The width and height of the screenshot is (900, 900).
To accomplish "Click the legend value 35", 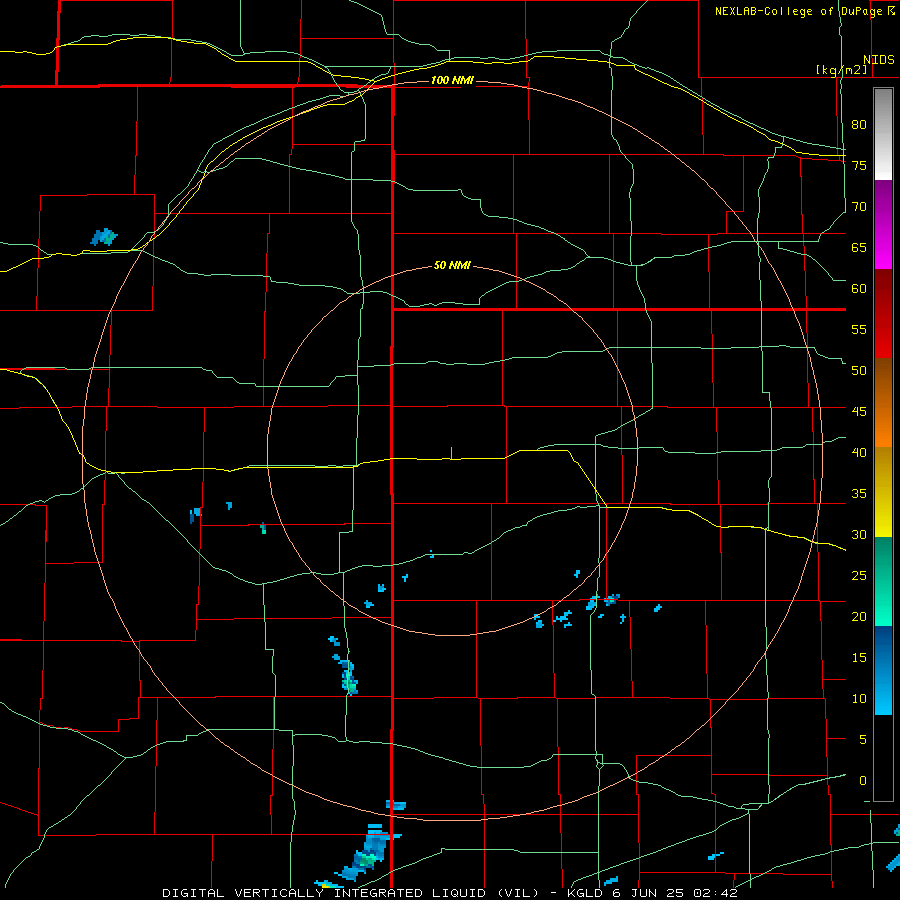I will point(859,494).
